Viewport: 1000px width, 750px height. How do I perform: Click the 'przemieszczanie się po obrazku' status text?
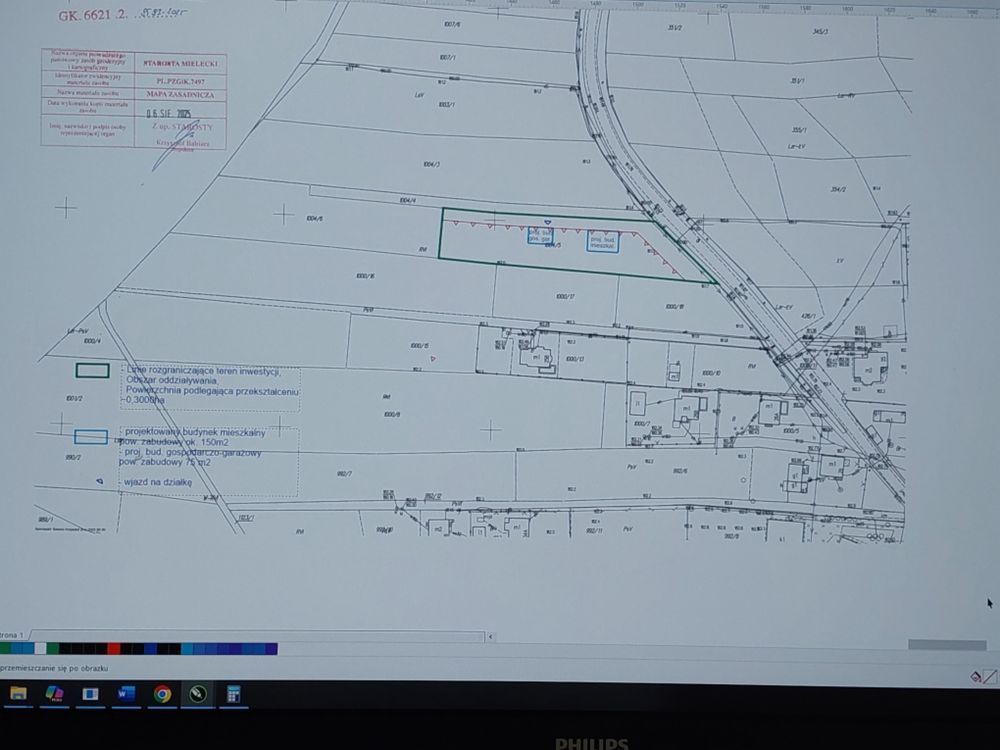coord(54,668)
